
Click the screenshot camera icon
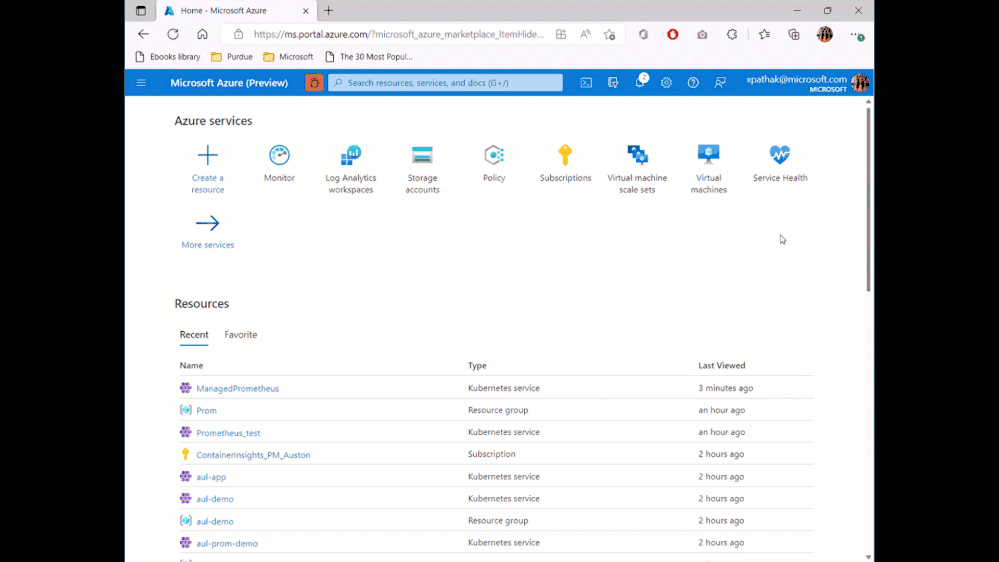point(702,34)
